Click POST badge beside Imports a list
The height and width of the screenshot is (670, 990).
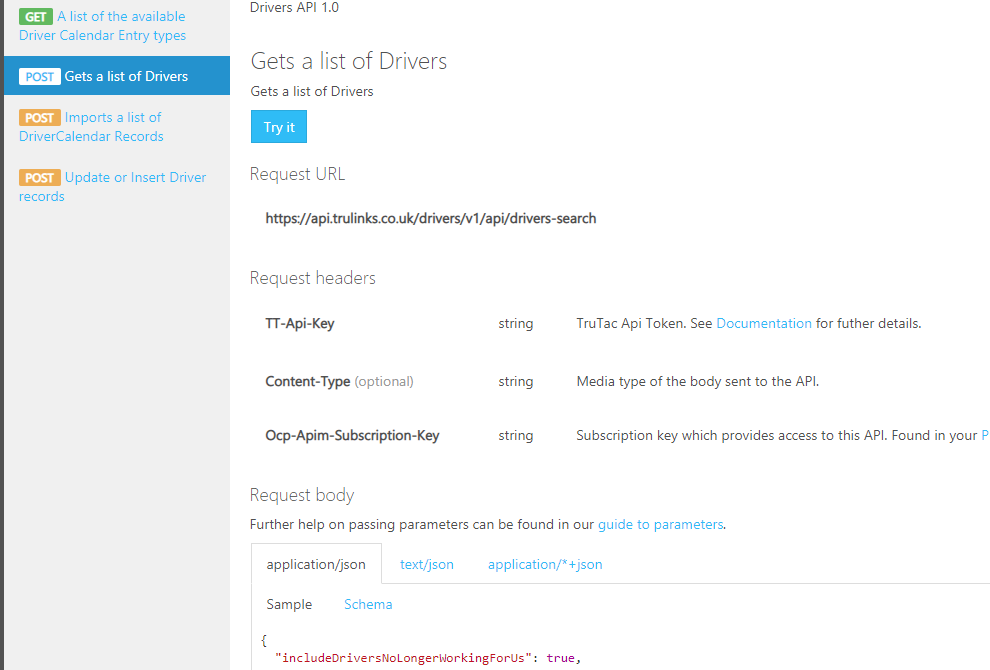point(40,117)
